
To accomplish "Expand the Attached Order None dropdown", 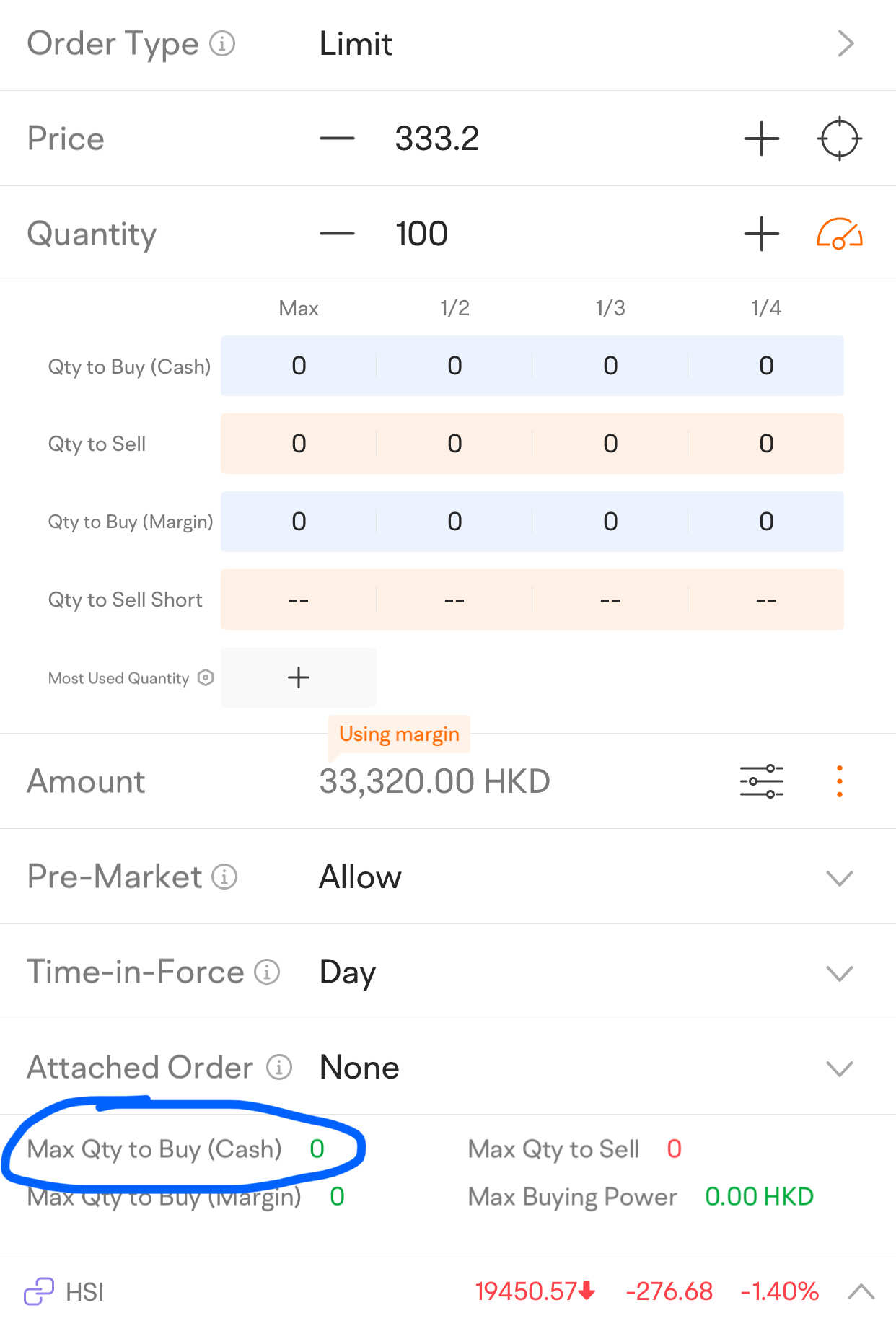I will 839,1068.
